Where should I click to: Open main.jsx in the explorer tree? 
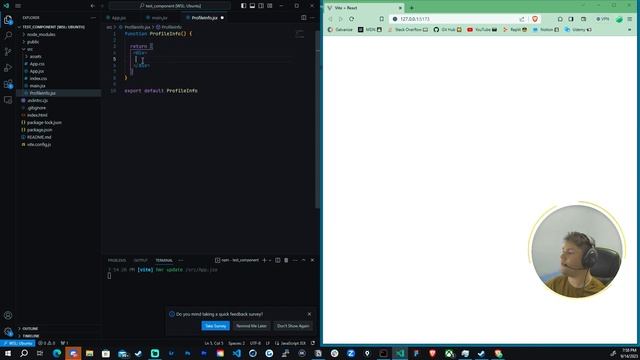38,86
